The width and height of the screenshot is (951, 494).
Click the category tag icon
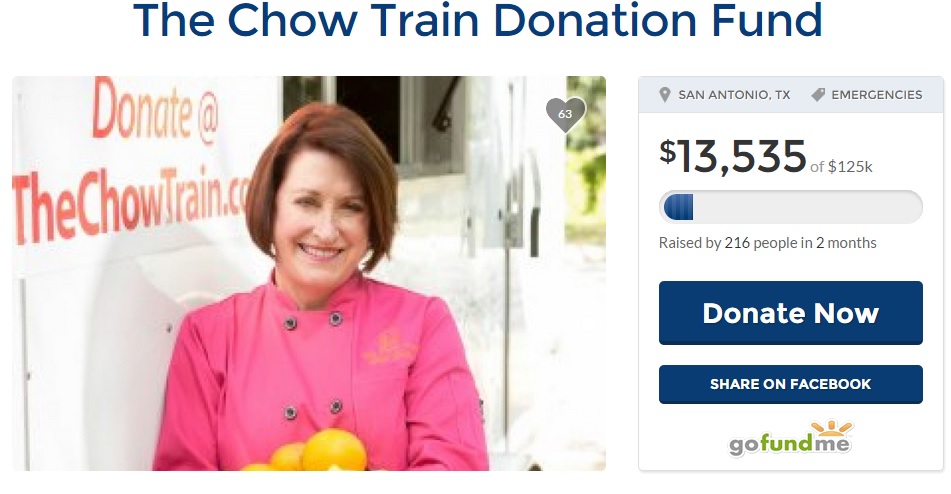818,95
